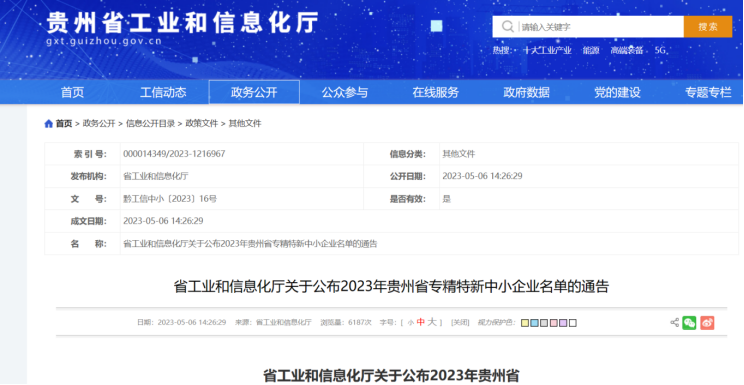Image resolution: width=744 pixels, height=385 pixels.
Task: Select white eye-protection color swatch
Action: tap(573, 323)
